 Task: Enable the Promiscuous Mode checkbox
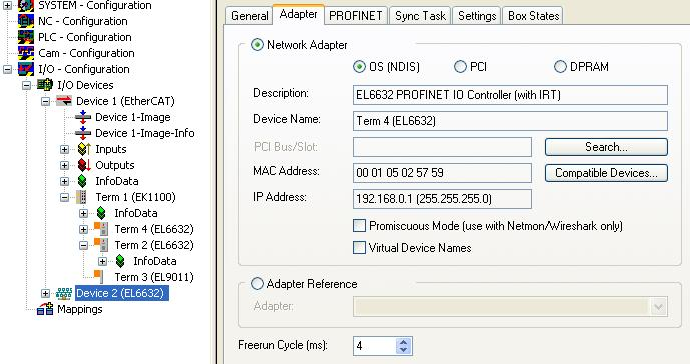click(x=360, y=226)
